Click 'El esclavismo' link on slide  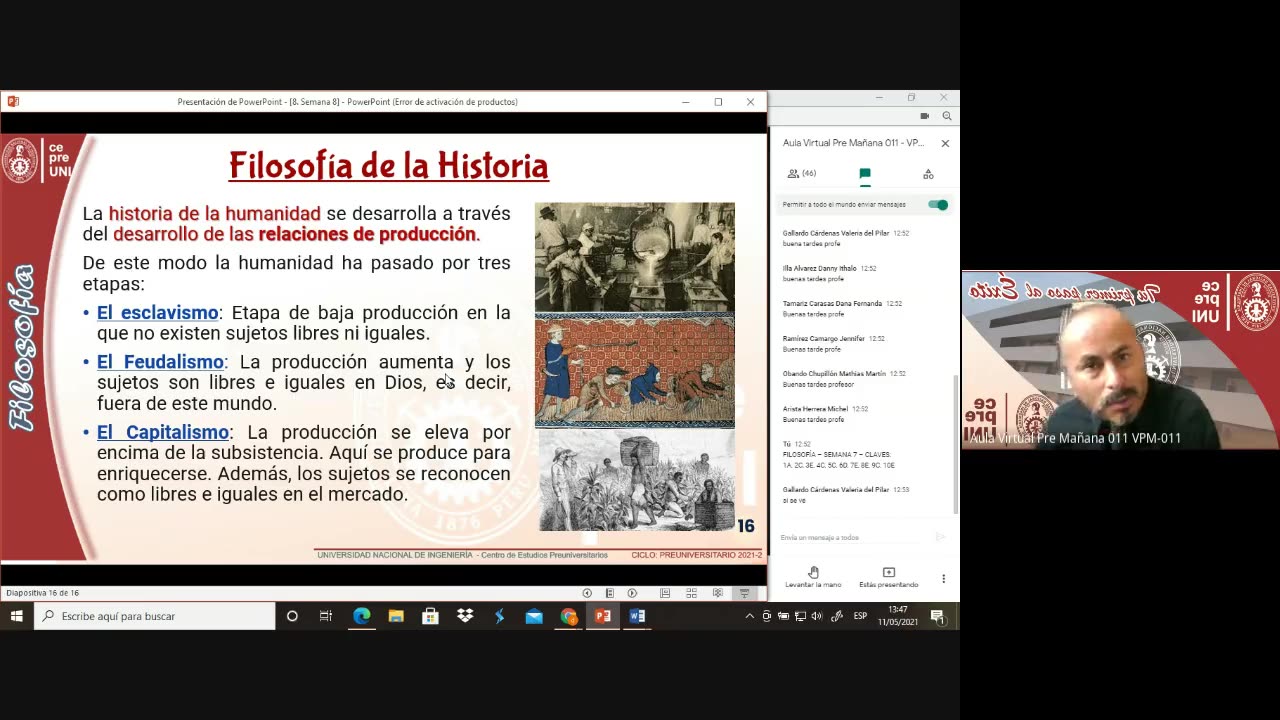157,313
